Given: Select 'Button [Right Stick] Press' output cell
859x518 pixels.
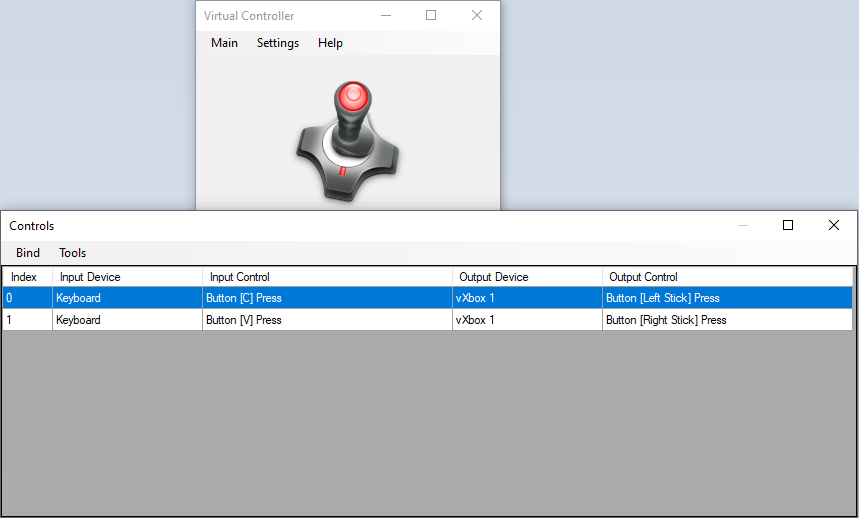Looking at the screenshot, I should point(728,320).
